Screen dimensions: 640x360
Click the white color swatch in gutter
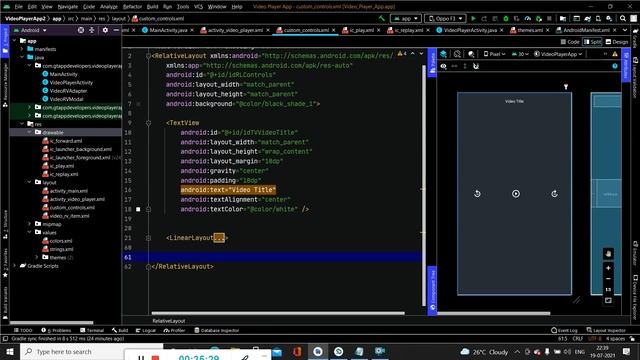138,209
